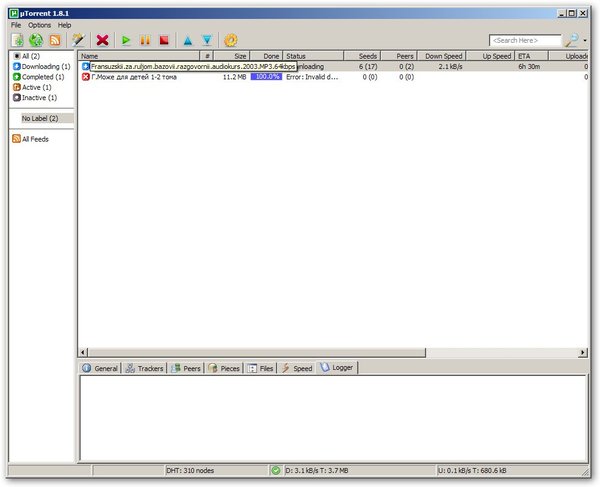Stop torrent with the red stop icon
Screen dimensions: 600x487
[164, 40]
